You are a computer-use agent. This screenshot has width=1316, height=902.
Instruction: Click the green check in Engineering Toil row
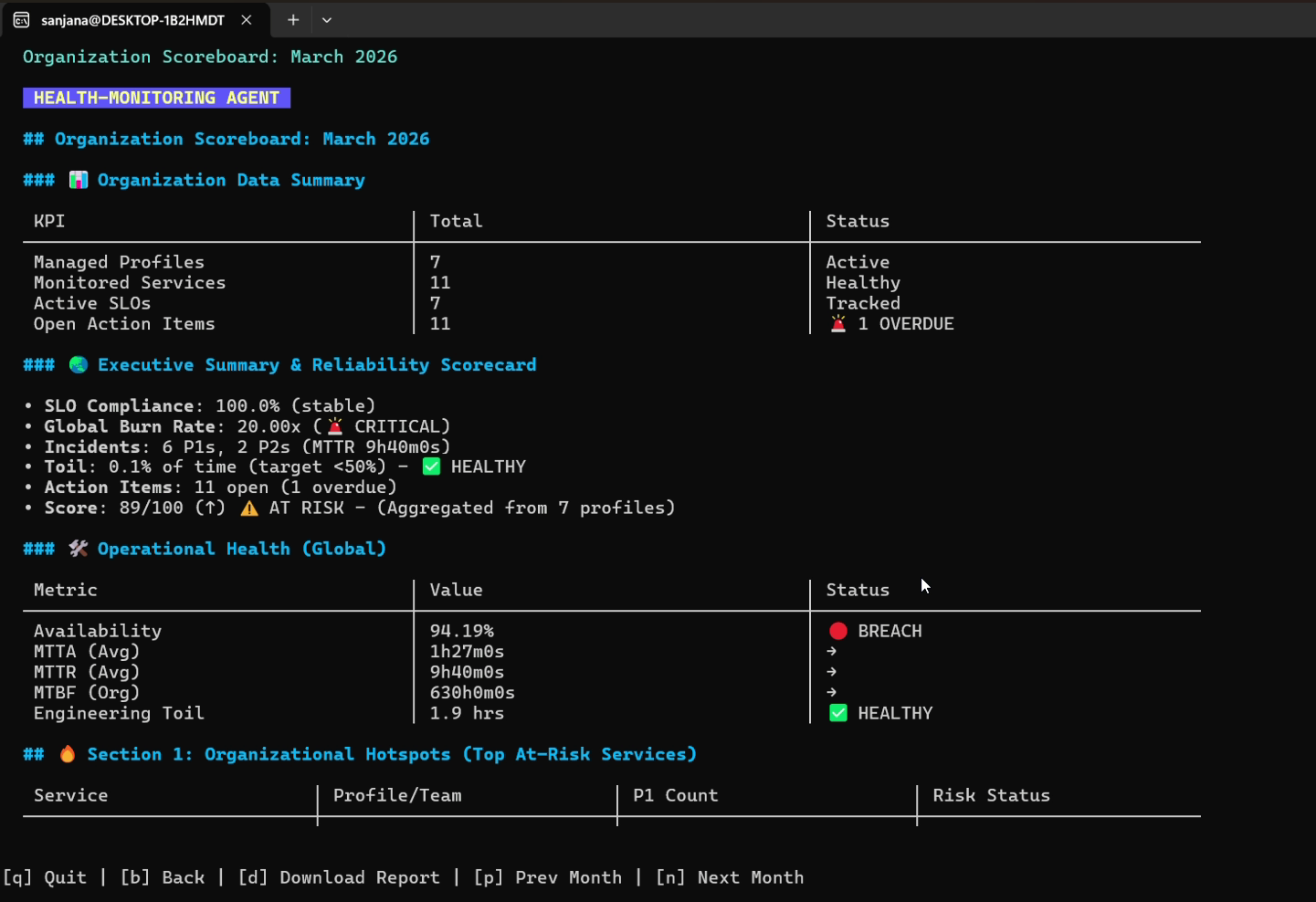[838, 713]
